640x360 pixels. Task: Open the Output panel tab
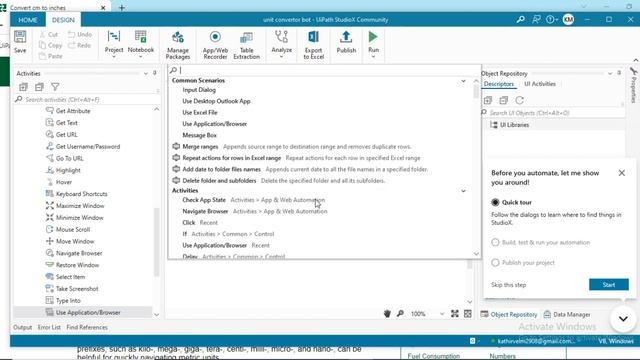pos(22,327)
